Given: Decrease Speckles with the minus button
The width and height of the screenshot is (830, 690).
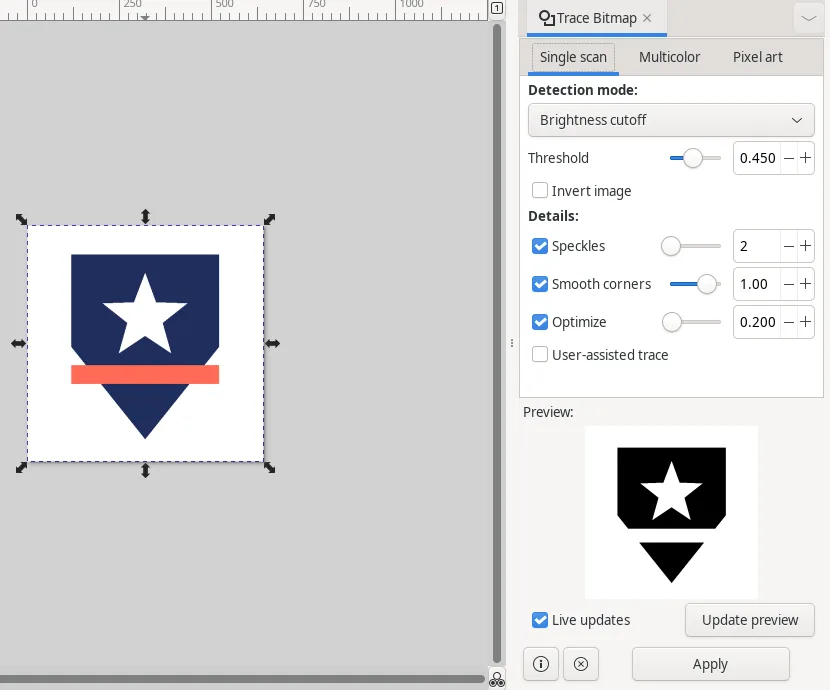Looking at the screenshot, I should point(789,246).
